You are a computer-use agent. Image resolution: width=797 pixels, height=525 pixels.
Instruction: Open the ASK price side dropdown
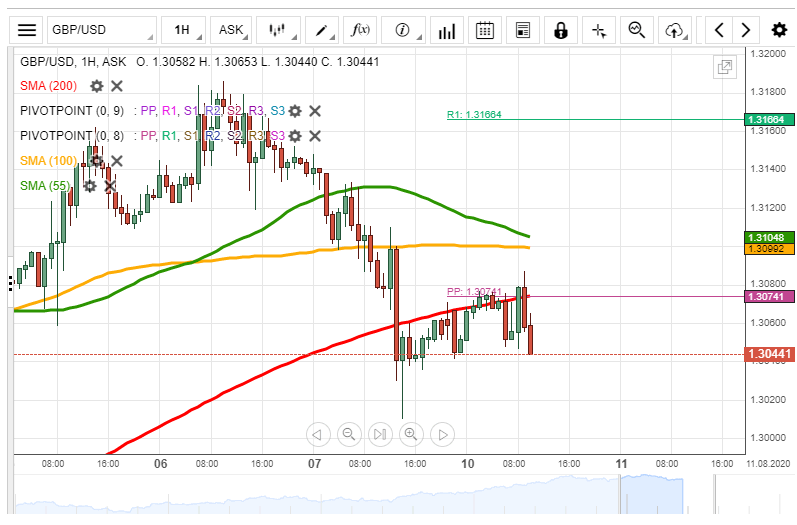(x=231, y=30)
